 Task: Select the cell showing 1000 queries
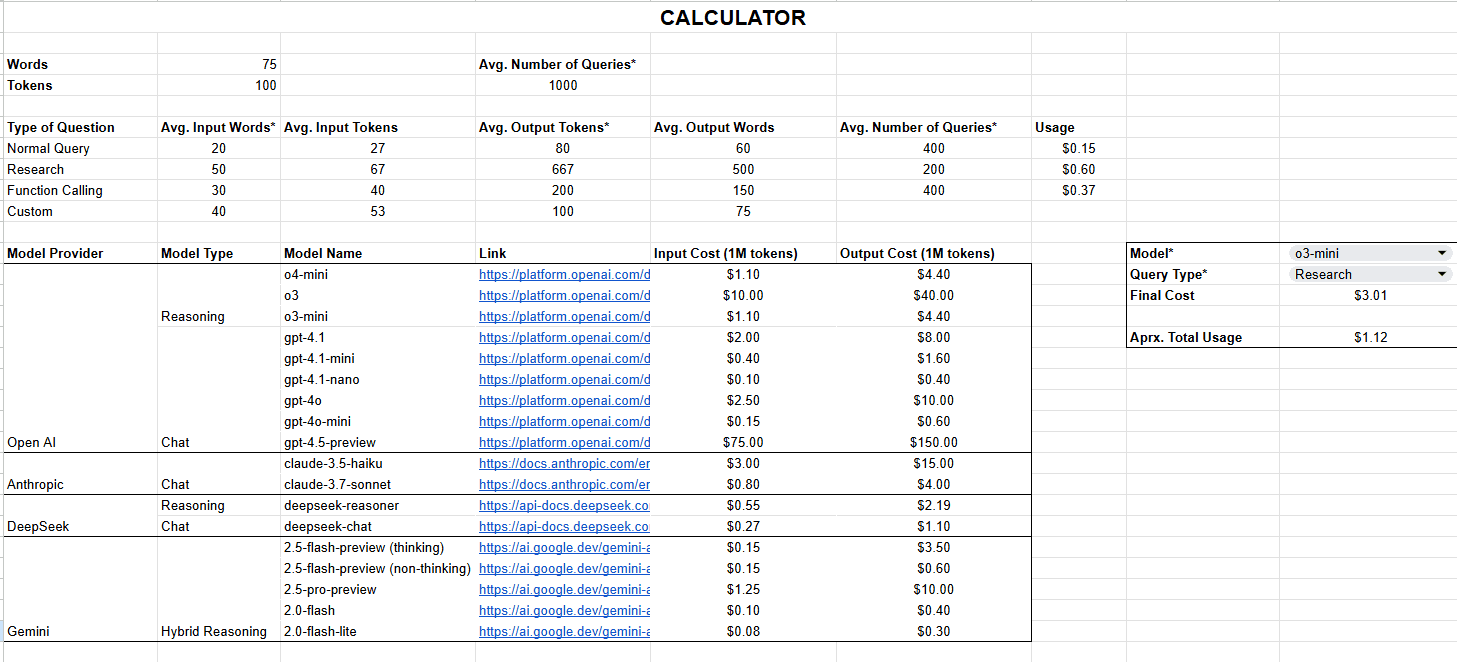click(563, 85)
